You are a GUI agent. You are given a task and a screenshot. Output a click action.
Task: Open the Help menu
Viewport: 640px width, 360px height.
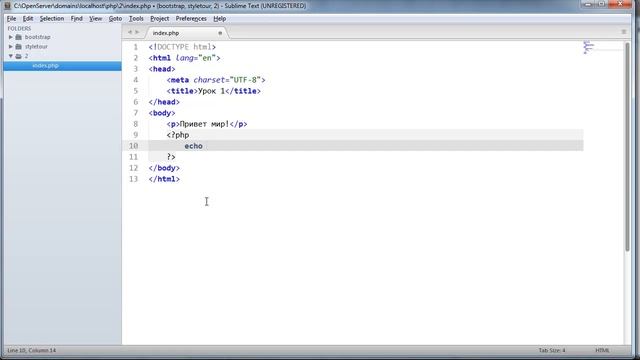pos(220,19)
